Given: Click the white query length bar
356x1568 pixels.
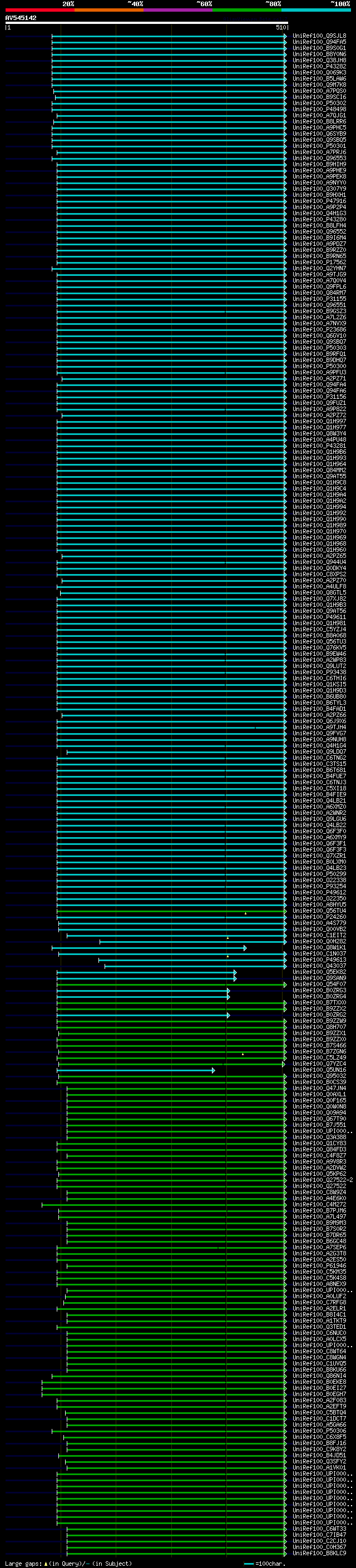Looking at the screenshot, I should (147, 22).
